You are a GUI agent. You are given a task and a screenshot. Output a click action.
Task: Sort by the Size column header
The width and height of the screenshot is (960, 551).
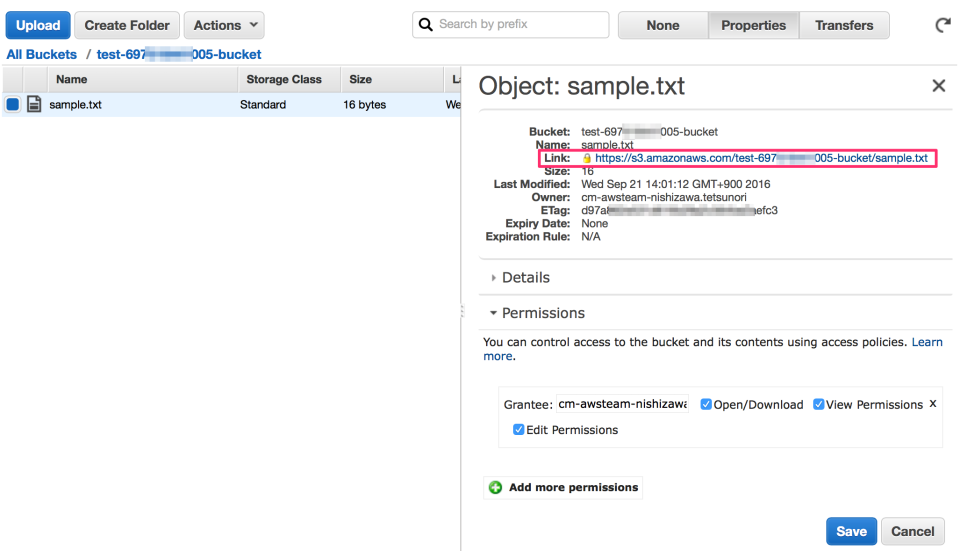click(x=392, y=80)
